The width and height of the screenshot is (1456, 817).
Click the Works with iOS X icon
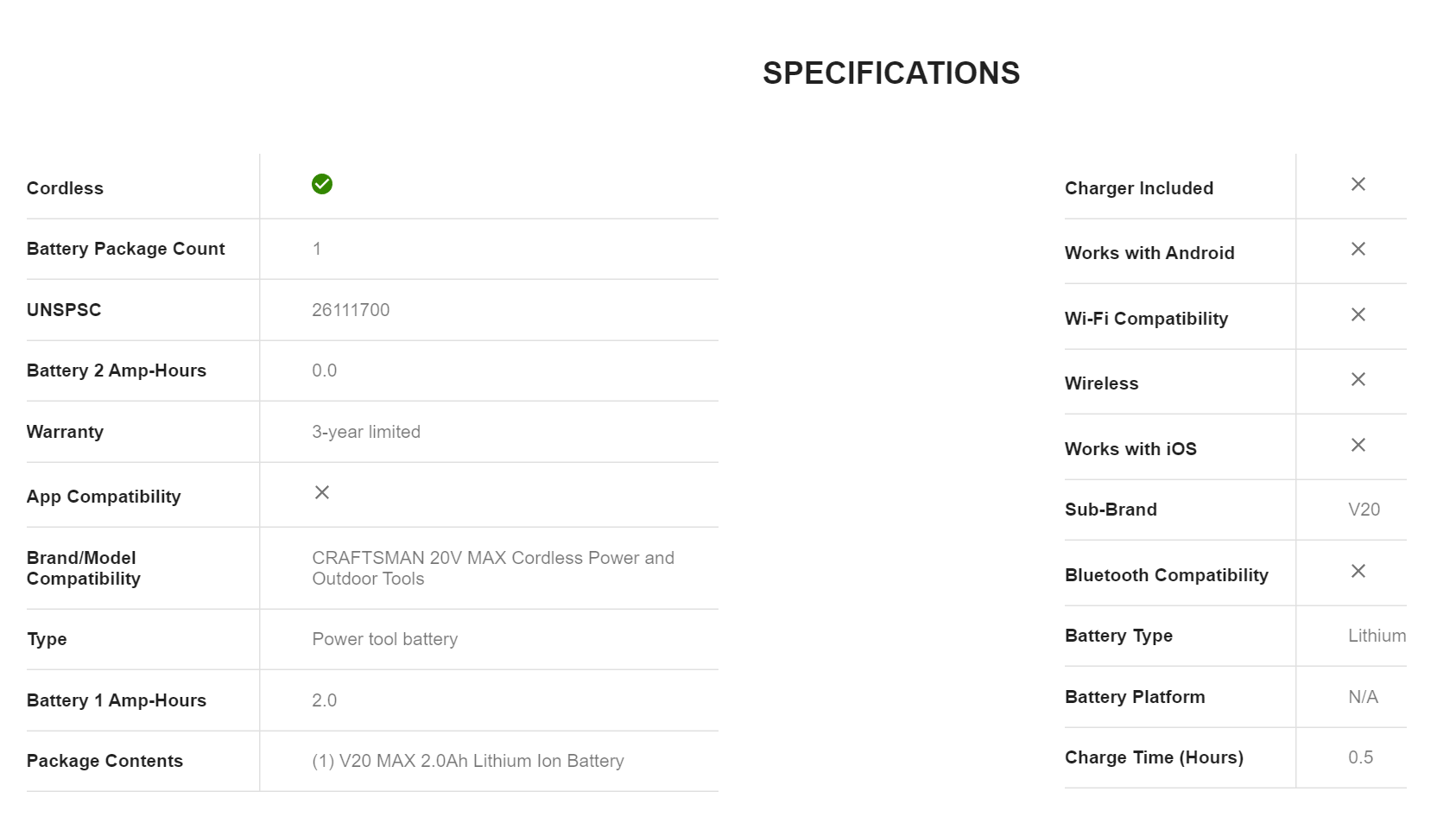click(x=1358, y=445)
